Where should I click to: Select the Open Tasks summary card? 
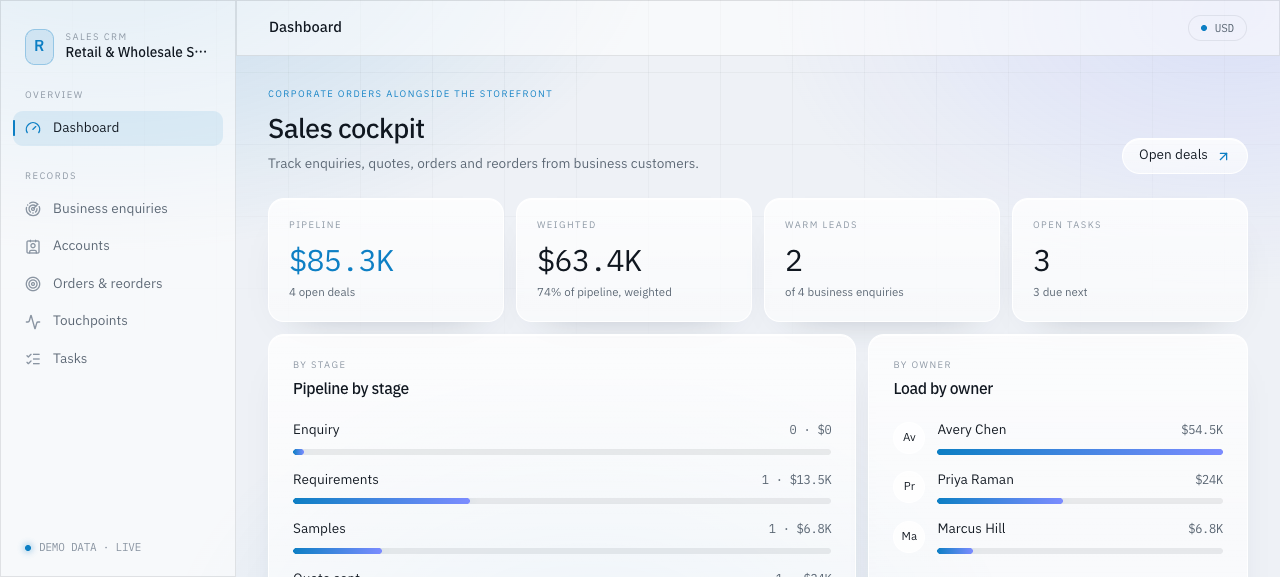point(1130,260)
